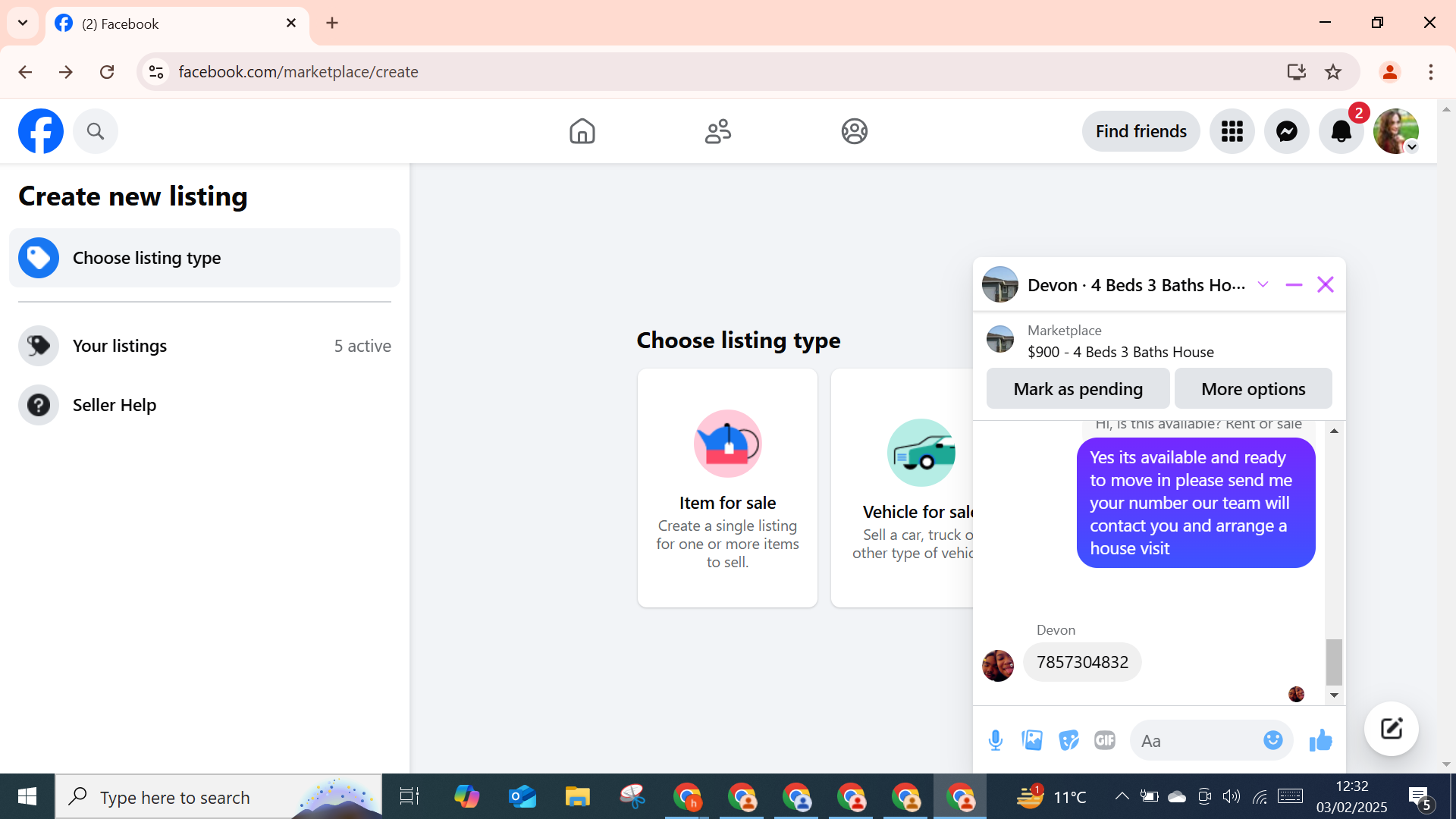Open weather widget showing 11°C

pyautogui.click(x=1051, y=796)
